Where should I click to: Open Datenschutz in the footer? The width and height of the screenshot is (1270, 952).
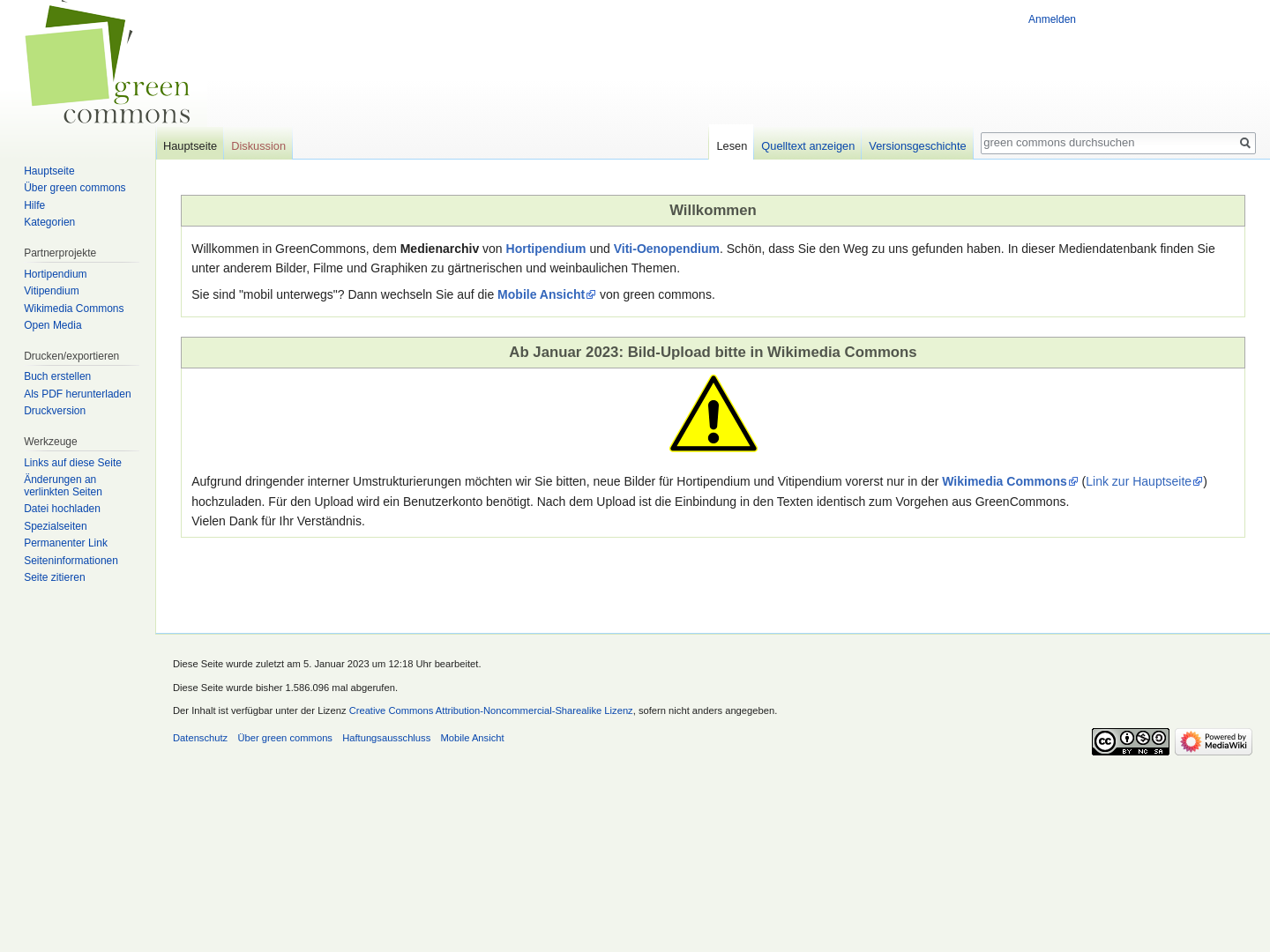200,738
